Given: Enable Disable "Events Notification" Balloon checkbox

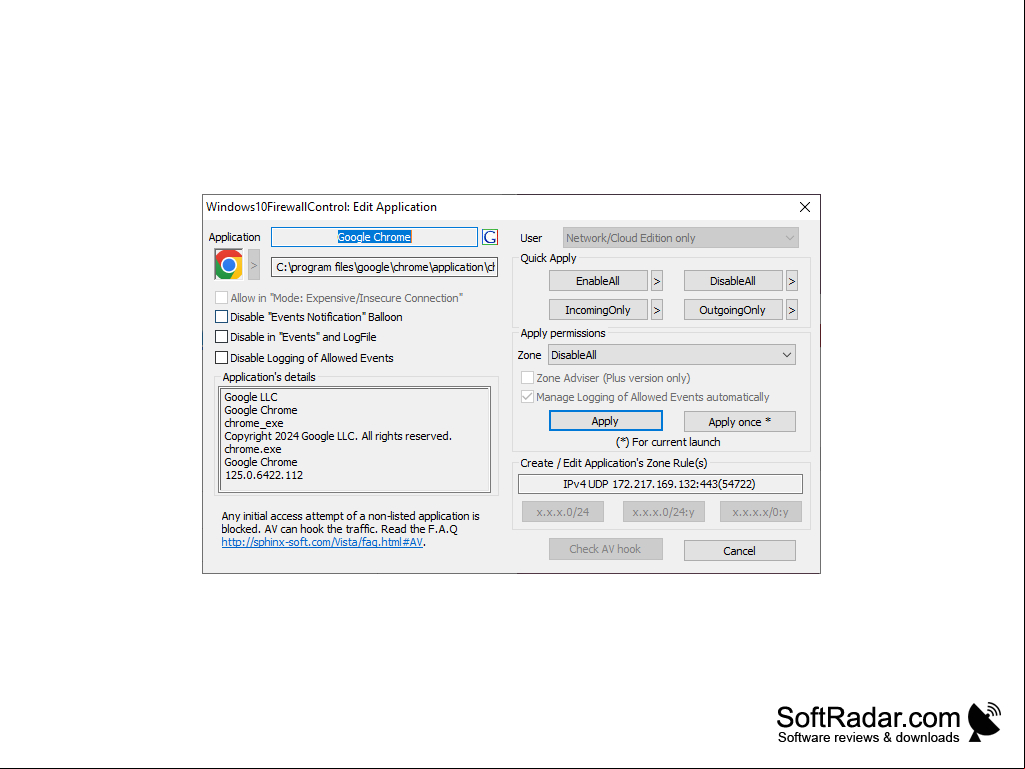Looking at the screenshot, I should (222, 316).
